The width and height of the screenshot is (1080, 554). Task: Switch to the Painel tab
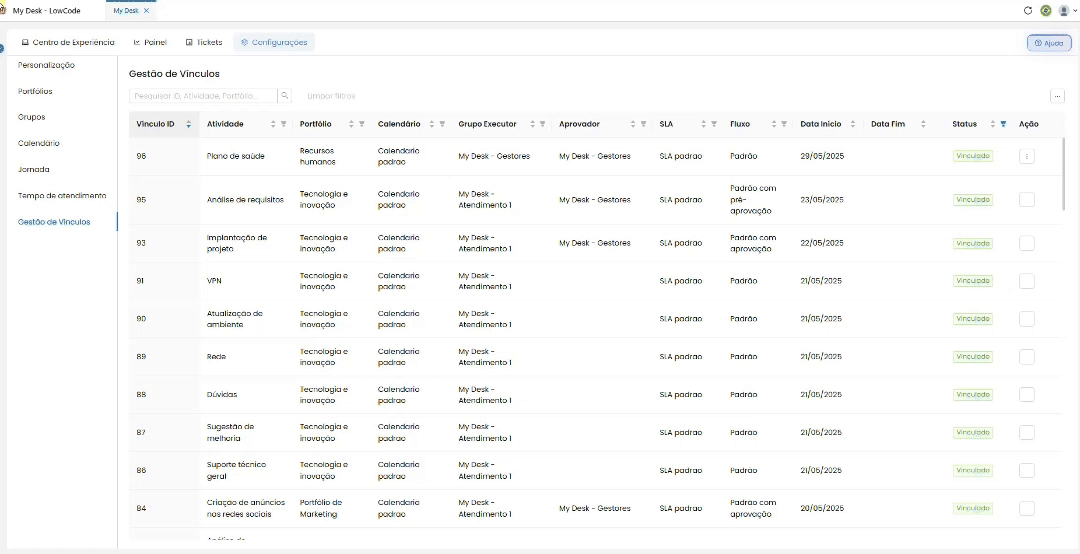(x=150, y=43)
